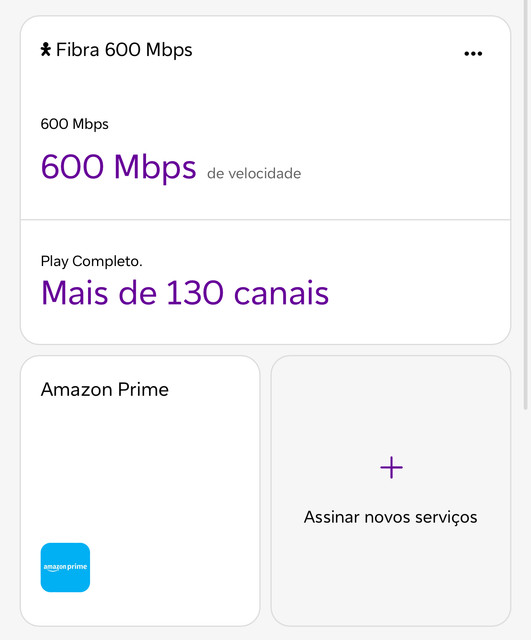Click the TV channels section of the plan card
This screenshot has height=640, width=531.
(265, 282)
